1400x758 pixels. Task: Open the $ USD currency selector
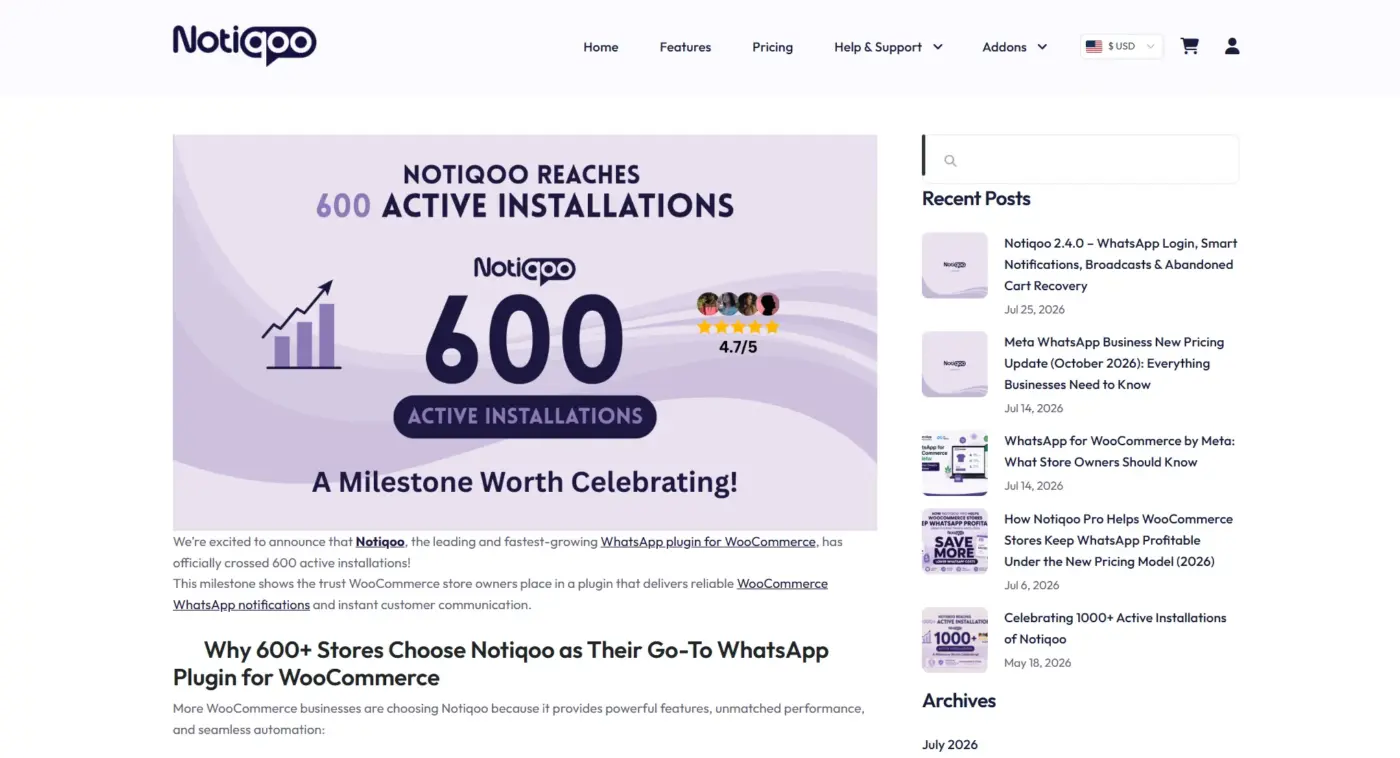coord(1122,46)
